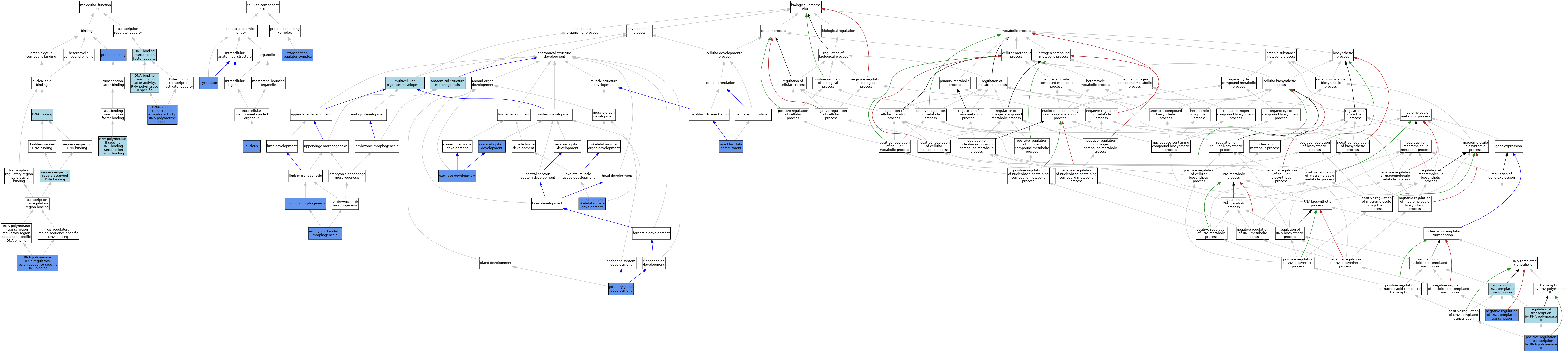Click the blue 'pituitary gland development' node
The height and width of the screenshot is (352, 1568).
621,289
